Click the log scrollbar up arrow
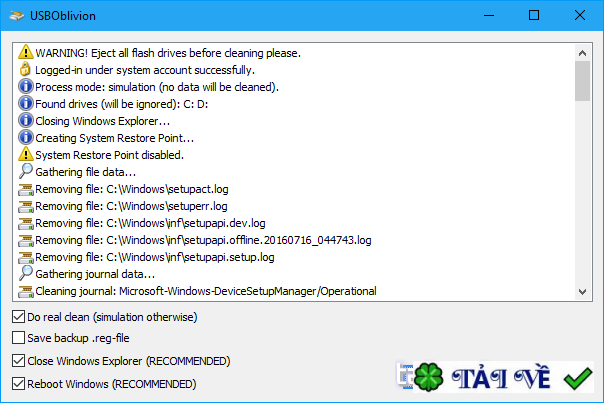The image size is (604, 403). point(582,53)
